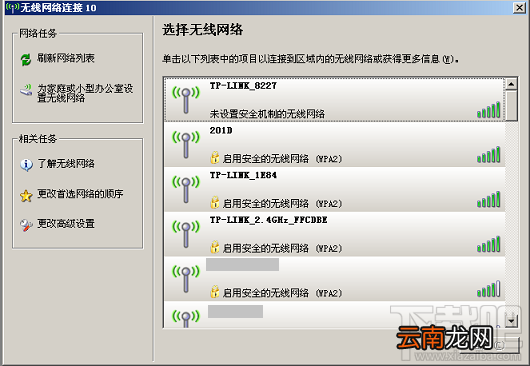Open 了解无线网络 link
This screenshot has width=530, height=366.
point(66,164)
